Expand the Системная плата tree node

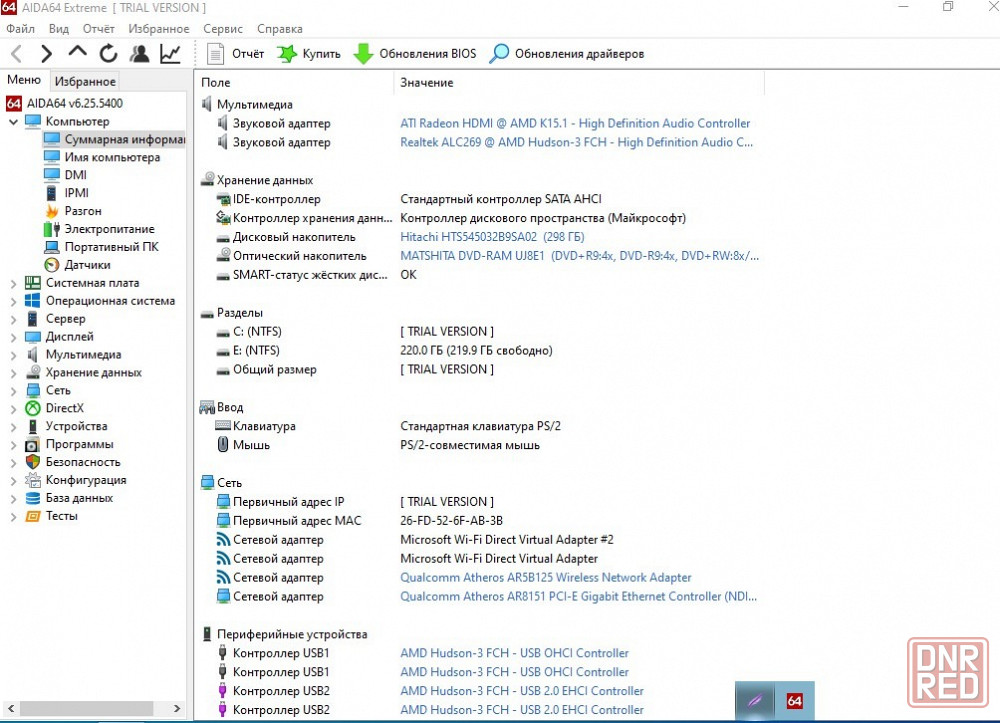(x=13, y=283)
